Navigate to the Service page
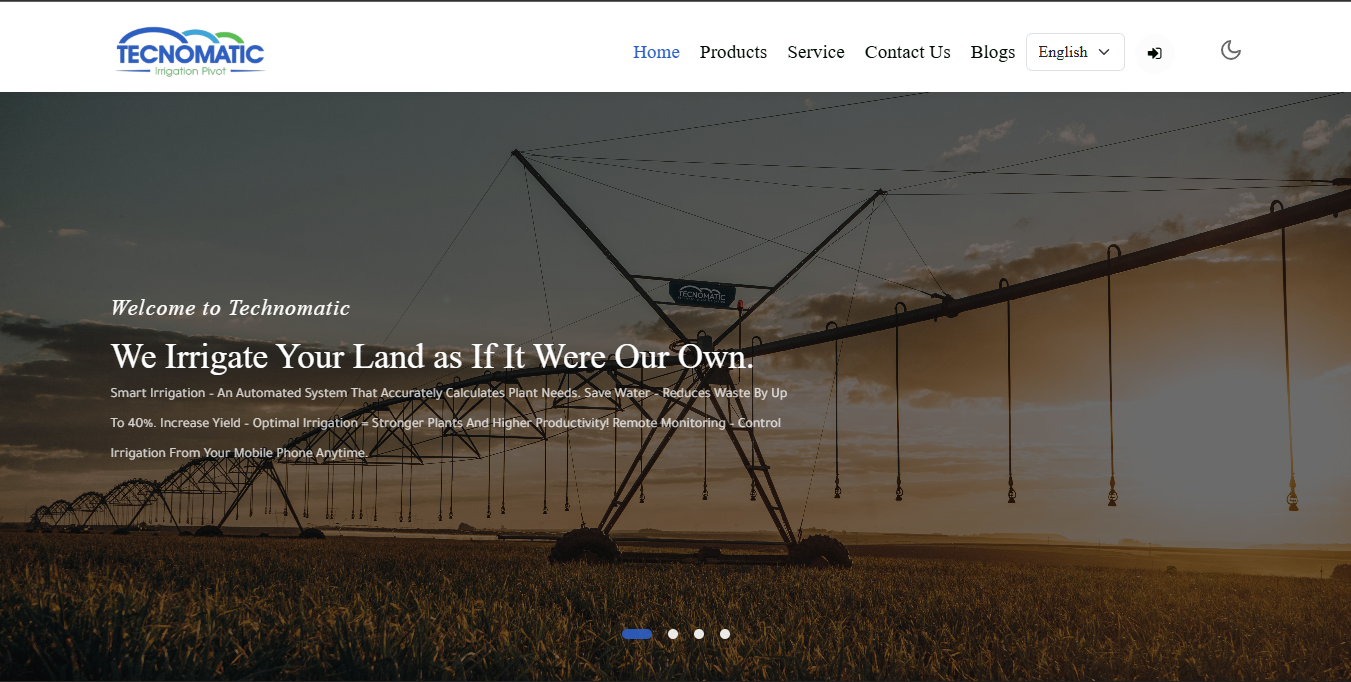The height and width of the screenshot is (682, 1351). coord(816,52)
